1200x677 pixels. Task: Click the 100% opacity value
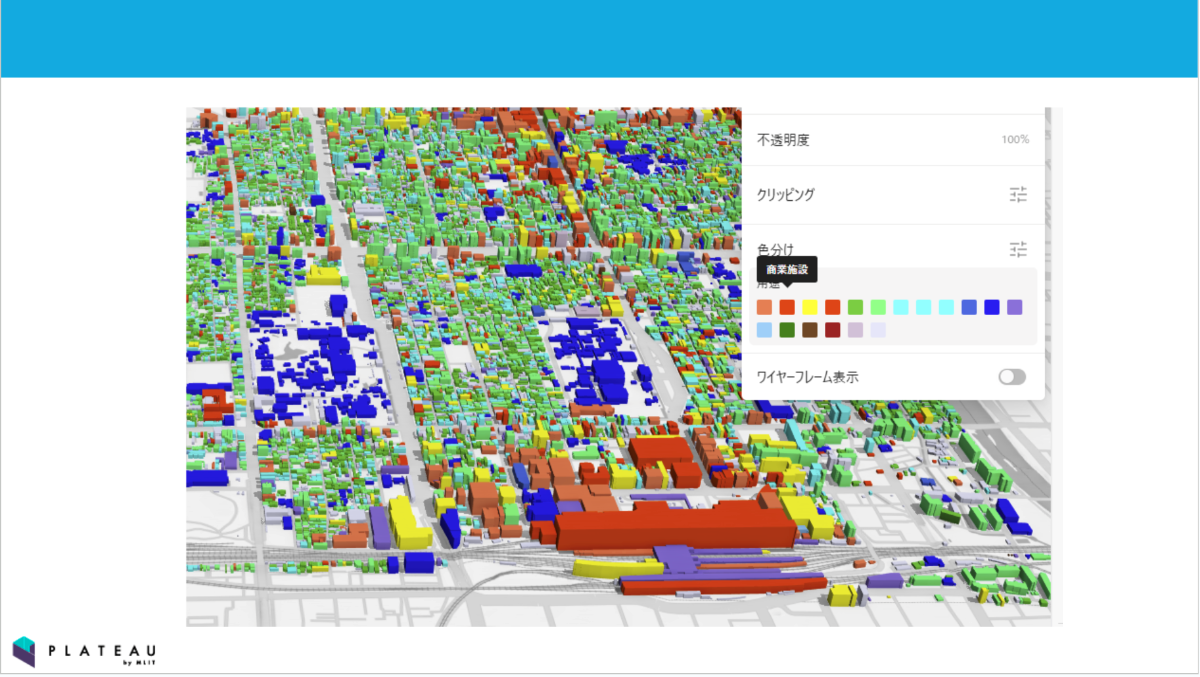(x=1015, y=140)
